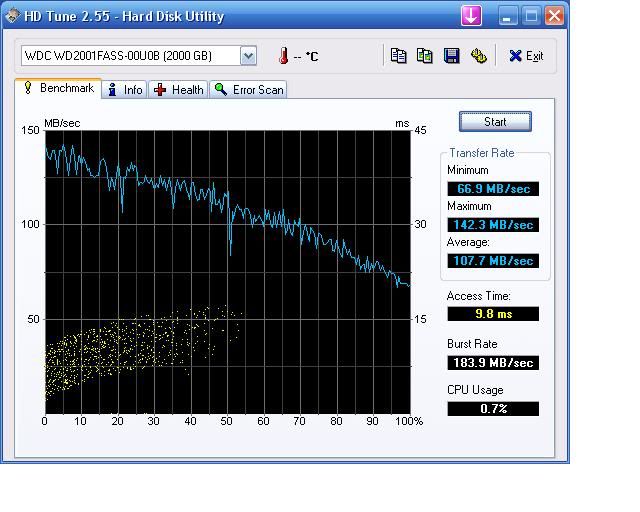Click the Average value 107.7 MB/sec

493,260
